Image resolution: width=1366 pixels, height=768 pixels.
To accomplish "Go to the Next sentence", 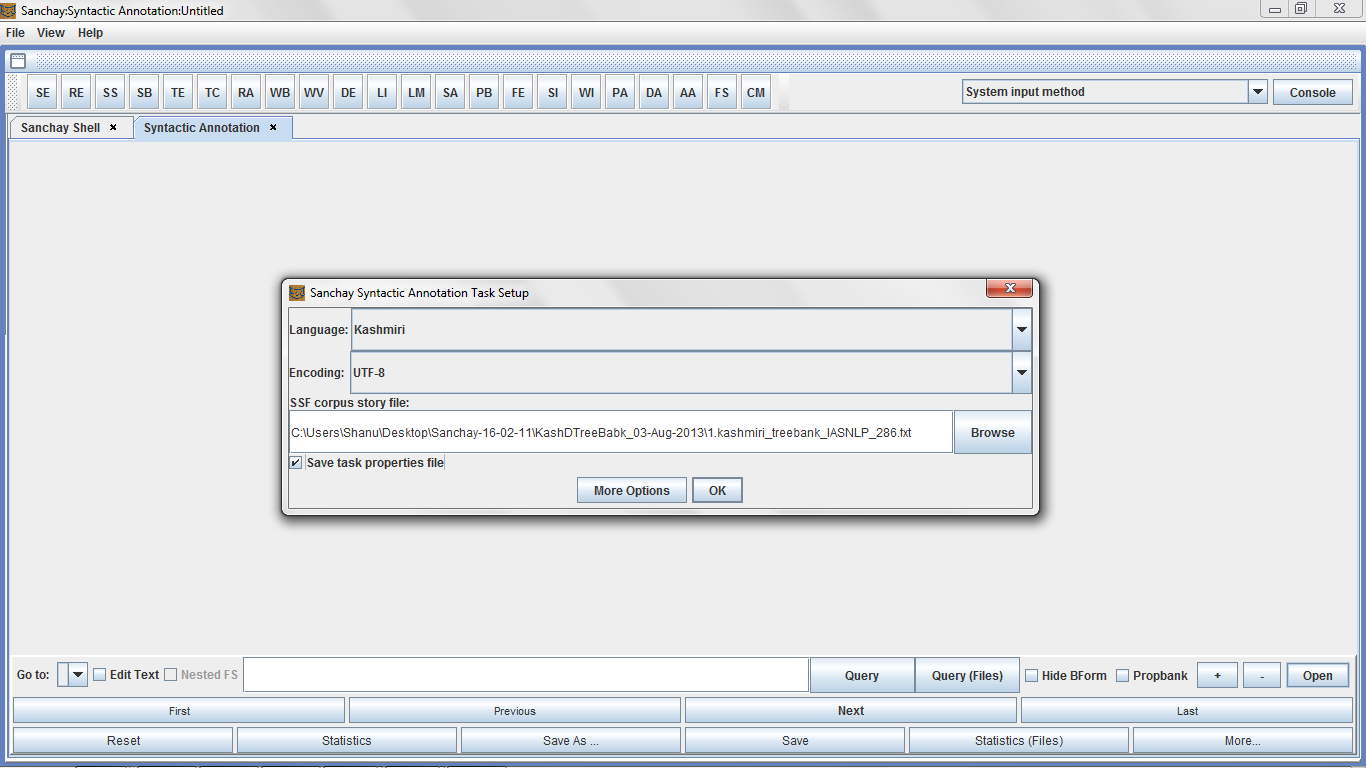I will [x=851, y=711].
